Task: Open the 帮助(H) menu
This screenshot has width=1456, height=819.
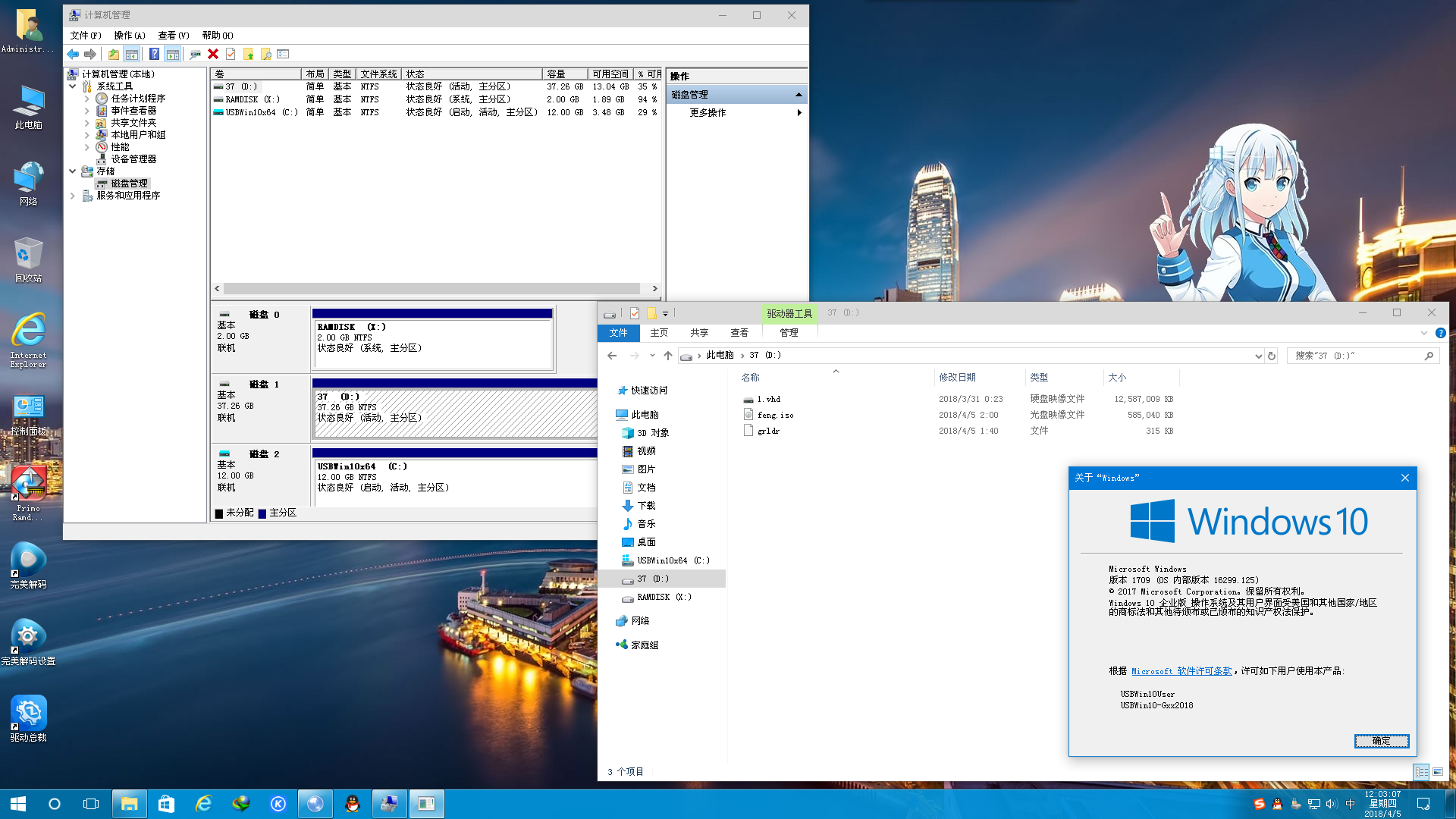Action: [218, 36]
